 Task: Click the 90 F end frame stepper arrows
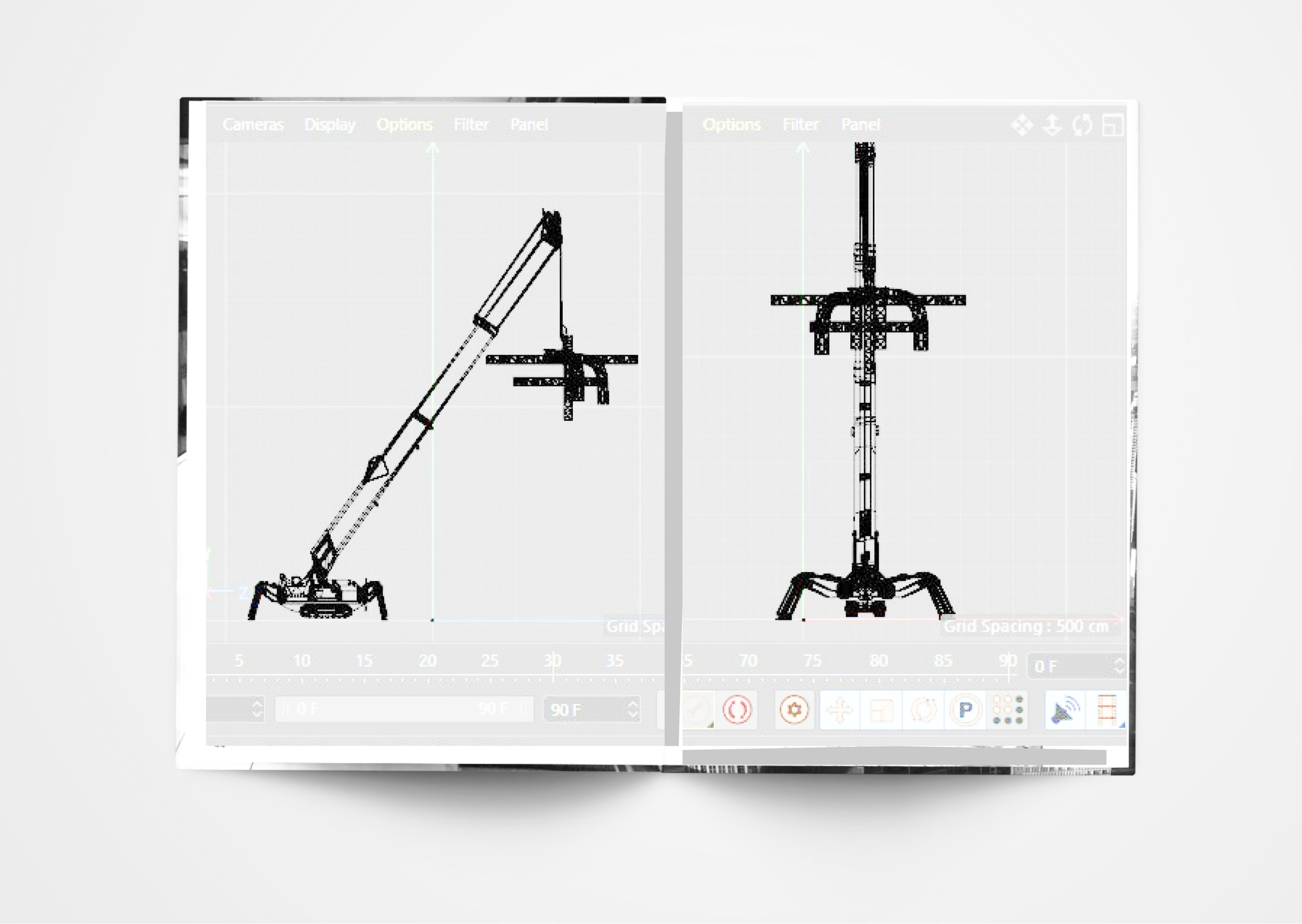click(x=633, y=710)
